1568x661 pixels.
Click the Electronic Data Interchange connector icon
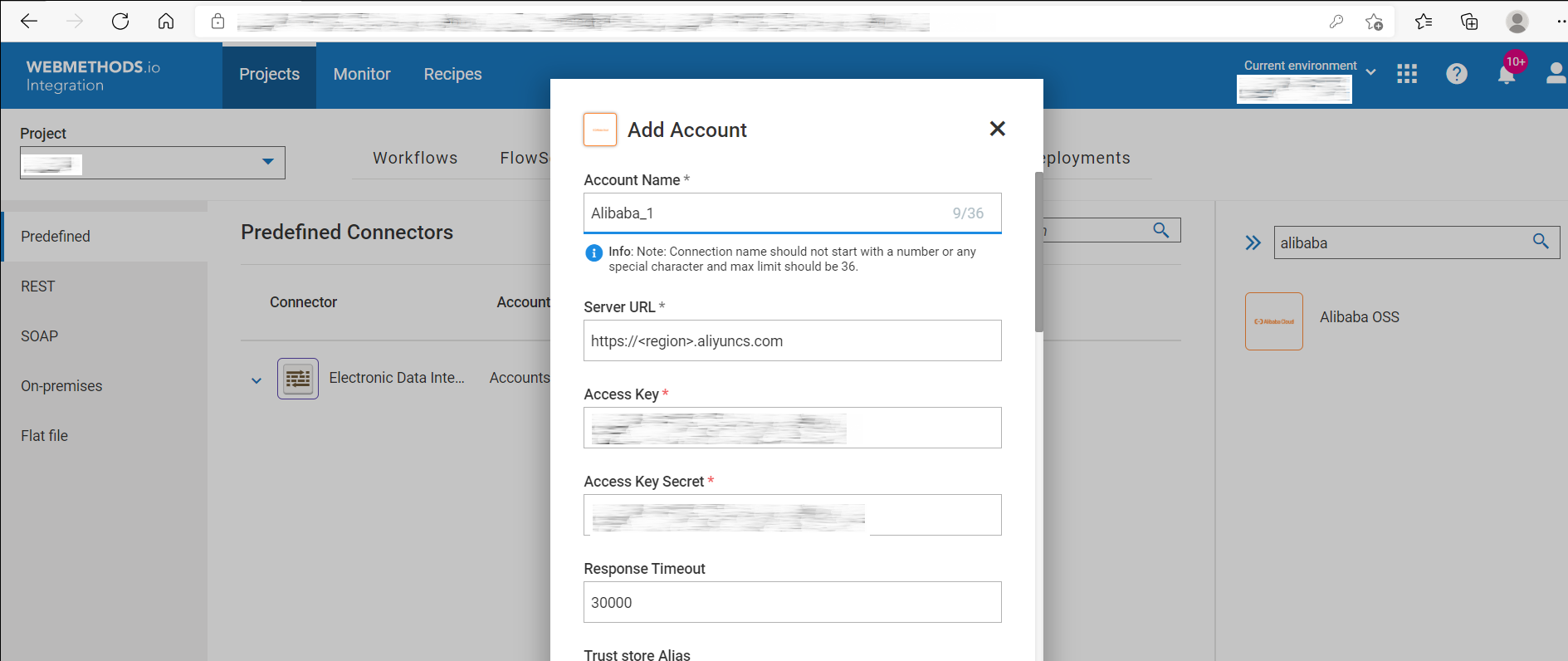coord(298,379)
